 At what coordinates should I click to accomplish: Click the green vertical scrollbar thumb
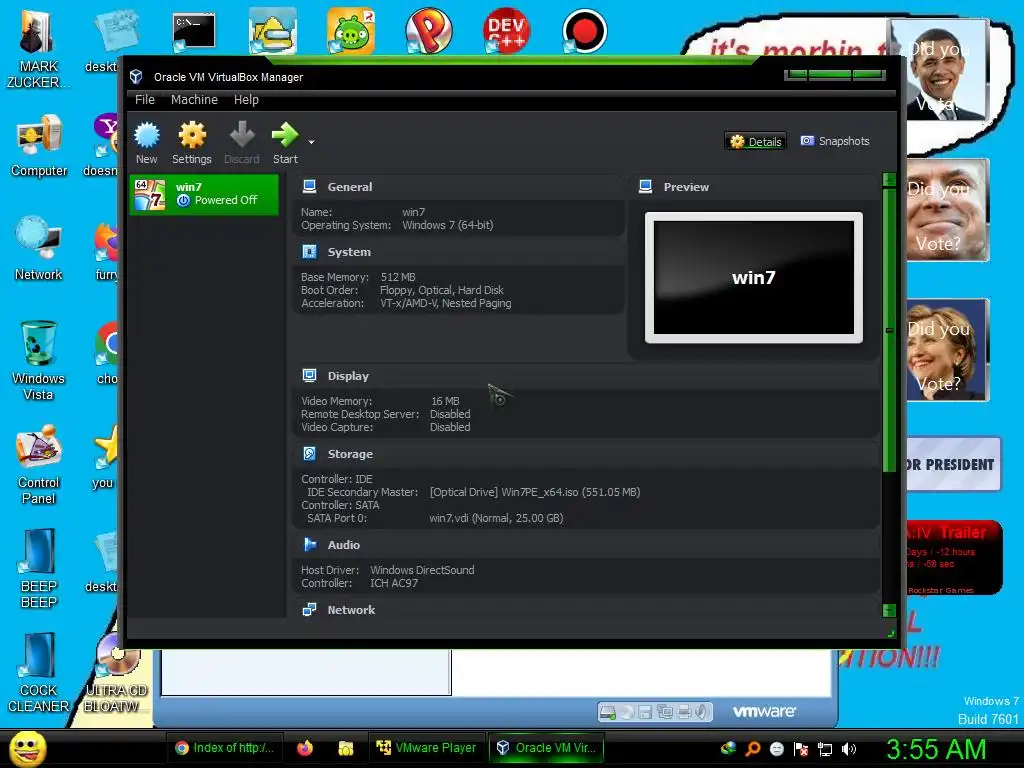[x=889, y=330]
